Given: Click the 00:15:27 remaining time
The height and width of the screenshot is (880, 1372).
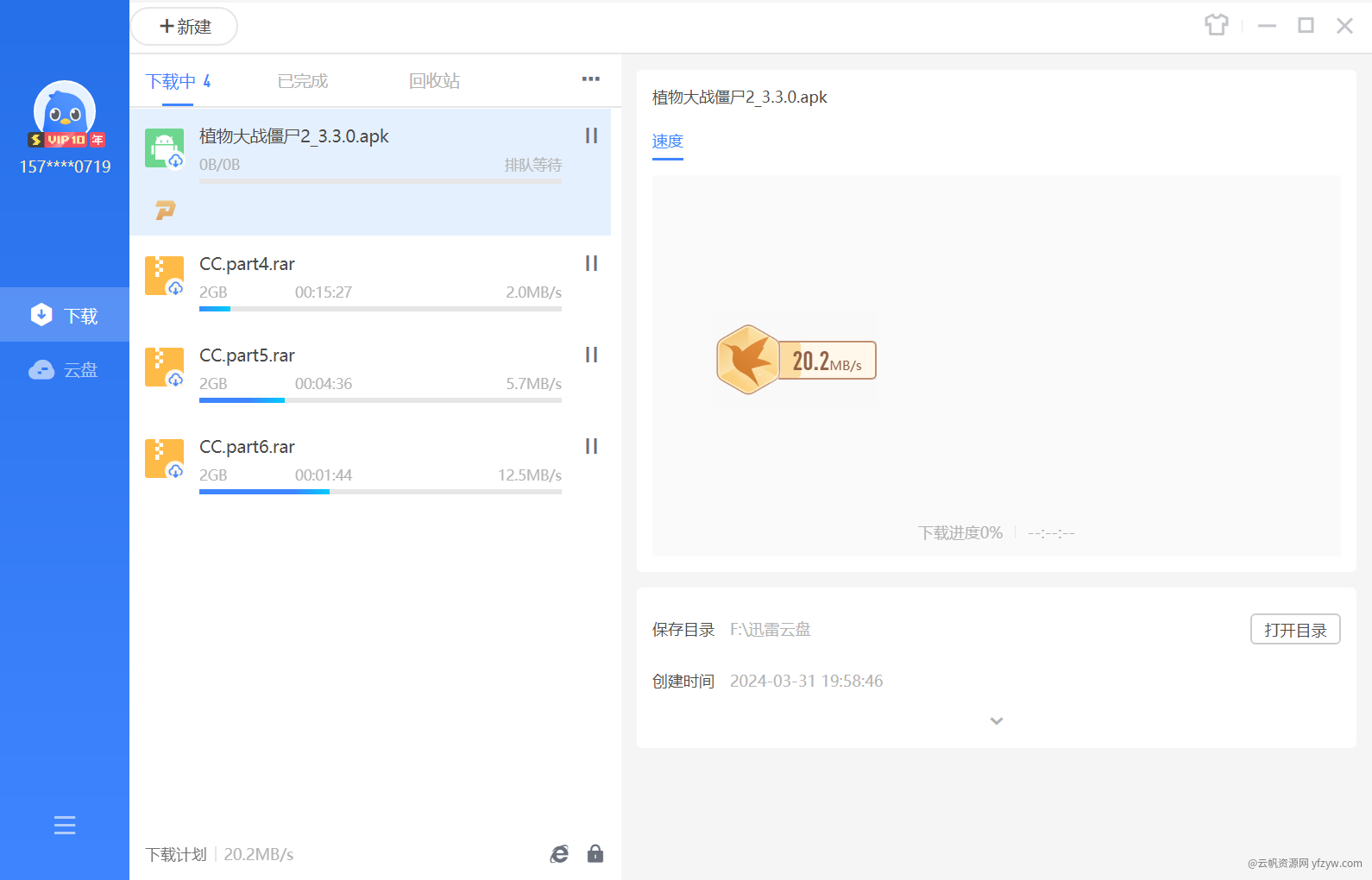Looking at the screenshot, I should pos(324,292).
